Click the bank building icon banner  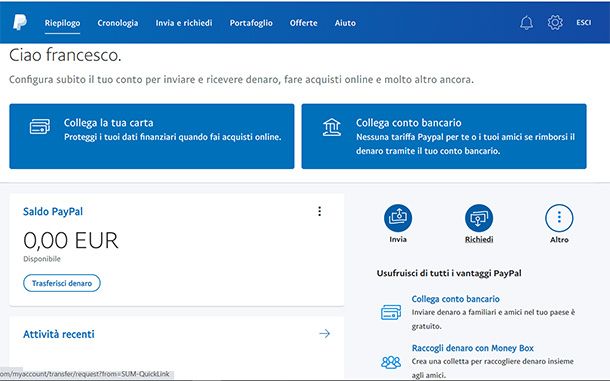[332, 127]
